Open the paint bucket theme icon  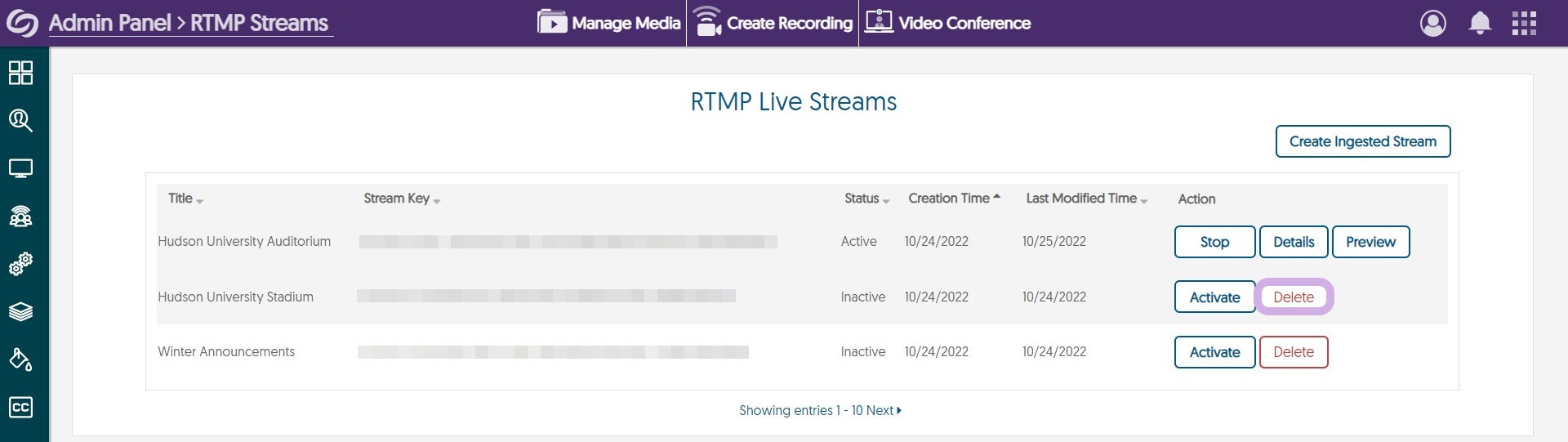20,359
